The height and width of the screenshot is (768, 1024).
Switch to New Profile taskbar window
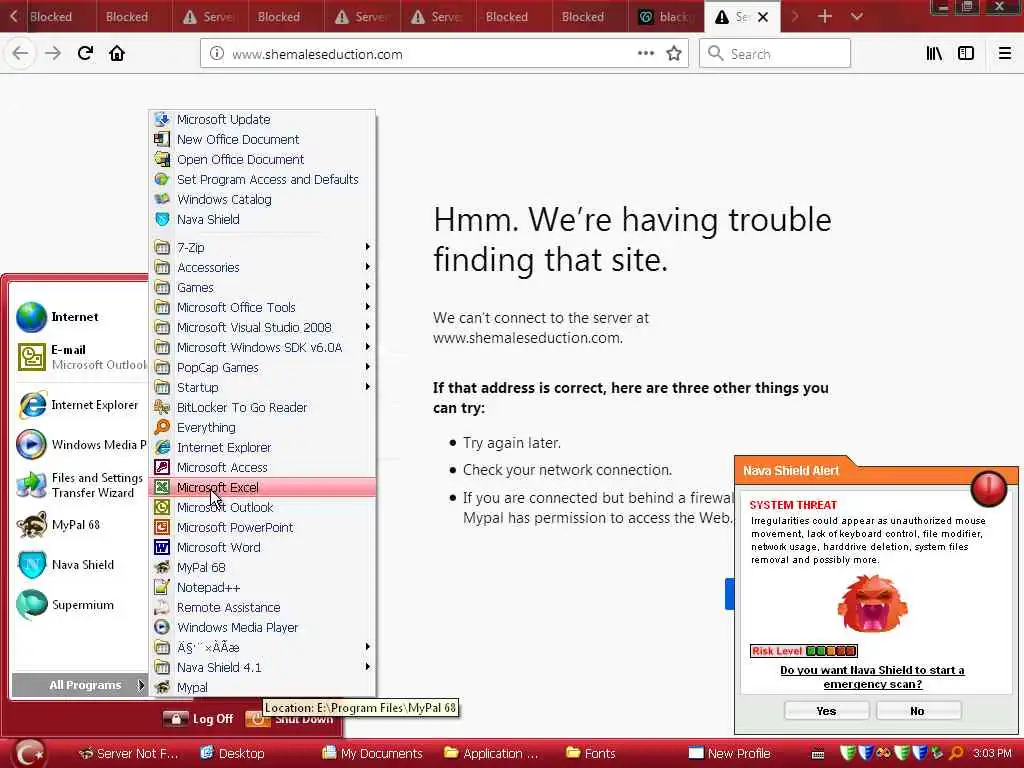pos(730,753)
